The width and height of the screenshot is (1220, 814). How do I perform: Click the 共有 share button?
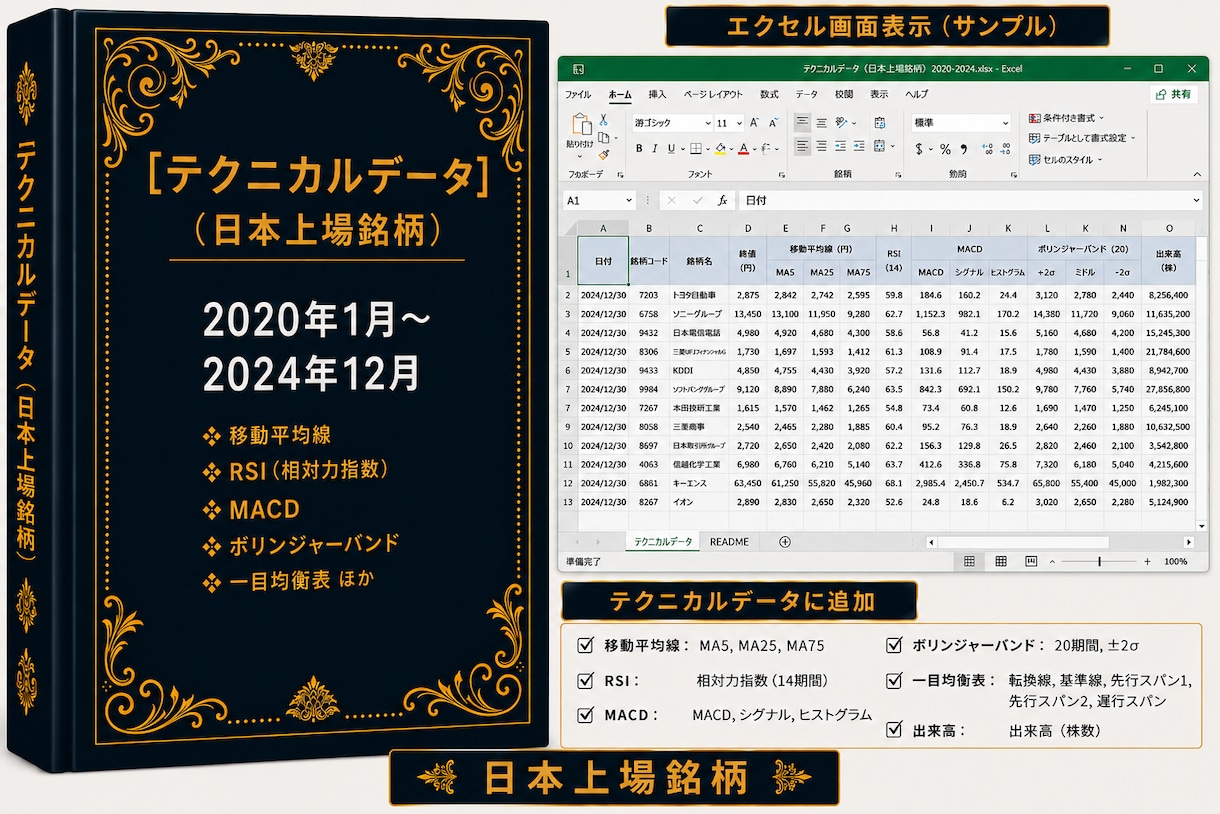click(1174, 94)
